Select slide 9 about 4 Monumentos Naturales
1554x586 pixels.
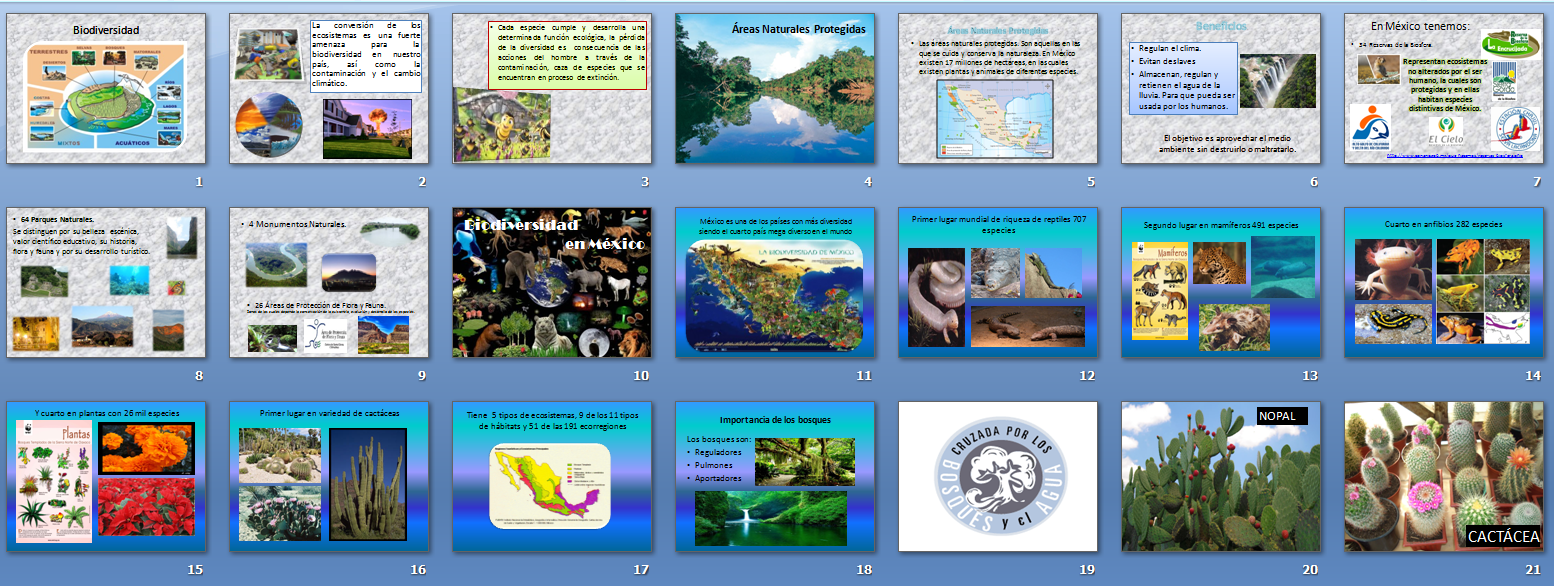click(x=329, y=282)
